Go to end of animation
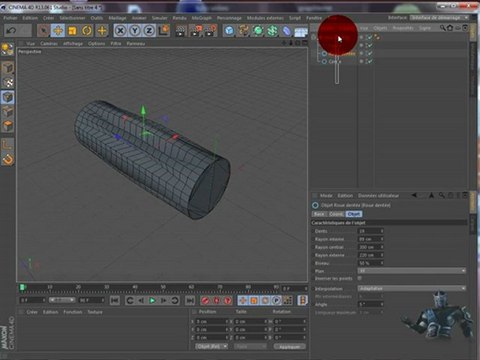 [x=190, y=301]
